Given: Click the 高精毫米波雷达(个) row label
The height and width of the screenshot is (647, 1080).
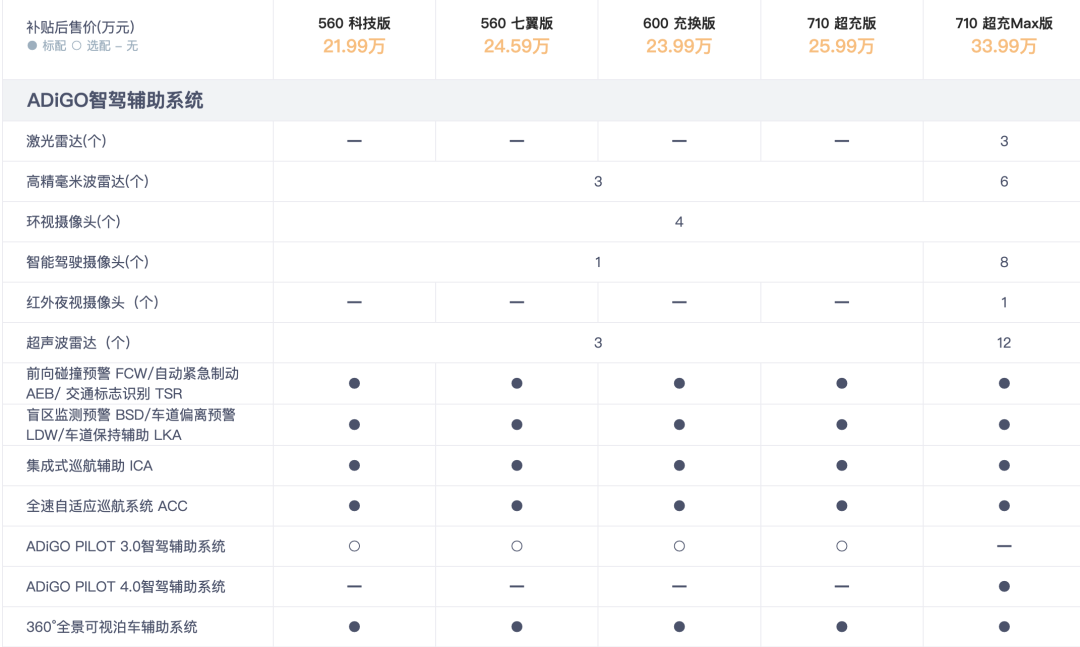Looking at the screenshot, I should pyautogui.click(x=87, y=181).
